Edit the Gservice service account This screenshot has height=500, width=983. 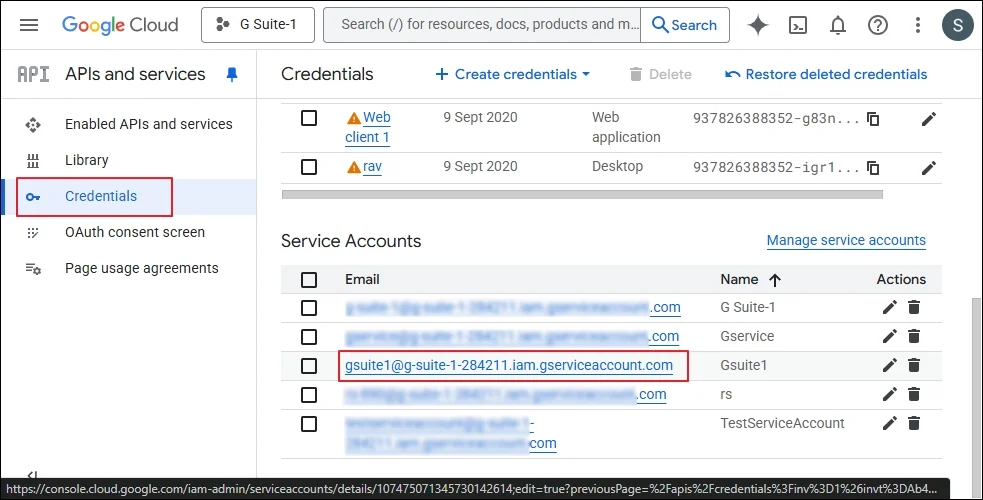coord(890,336)
